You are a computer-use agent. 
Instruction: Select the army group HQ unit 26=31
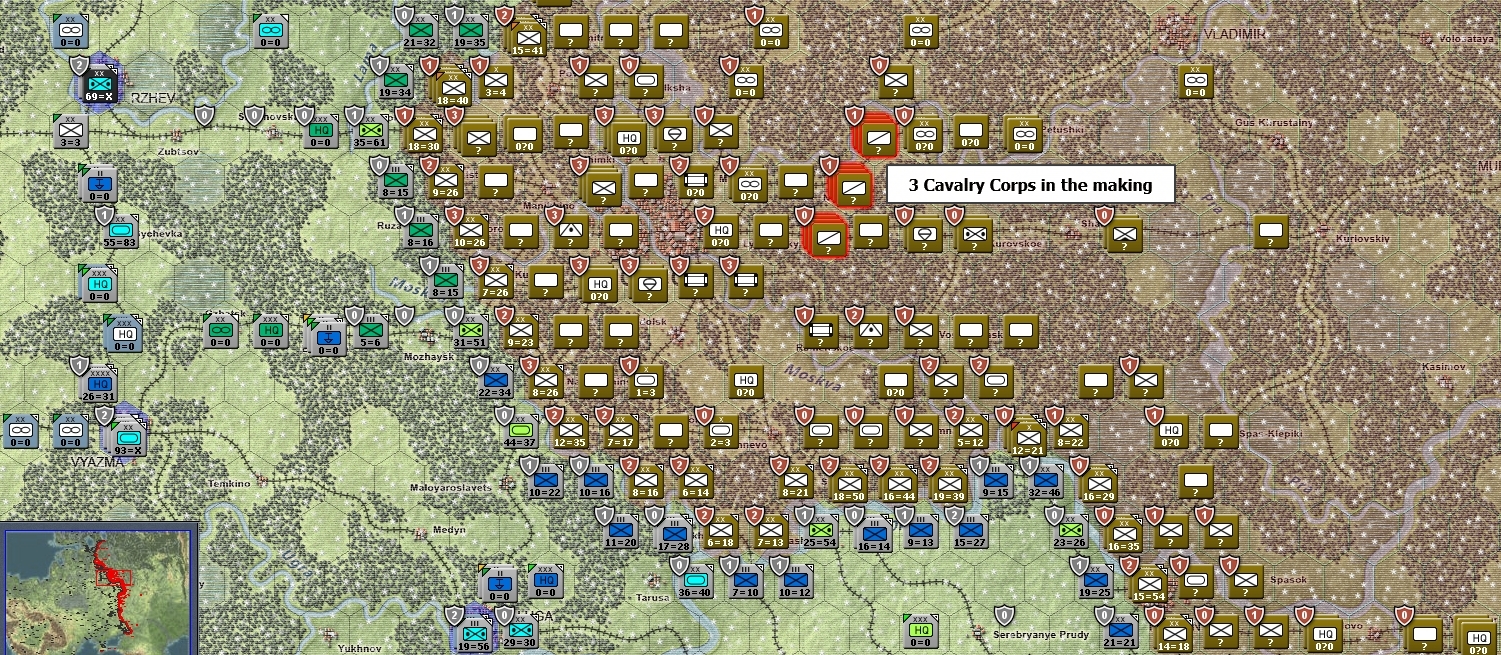[x=99, y=383]
